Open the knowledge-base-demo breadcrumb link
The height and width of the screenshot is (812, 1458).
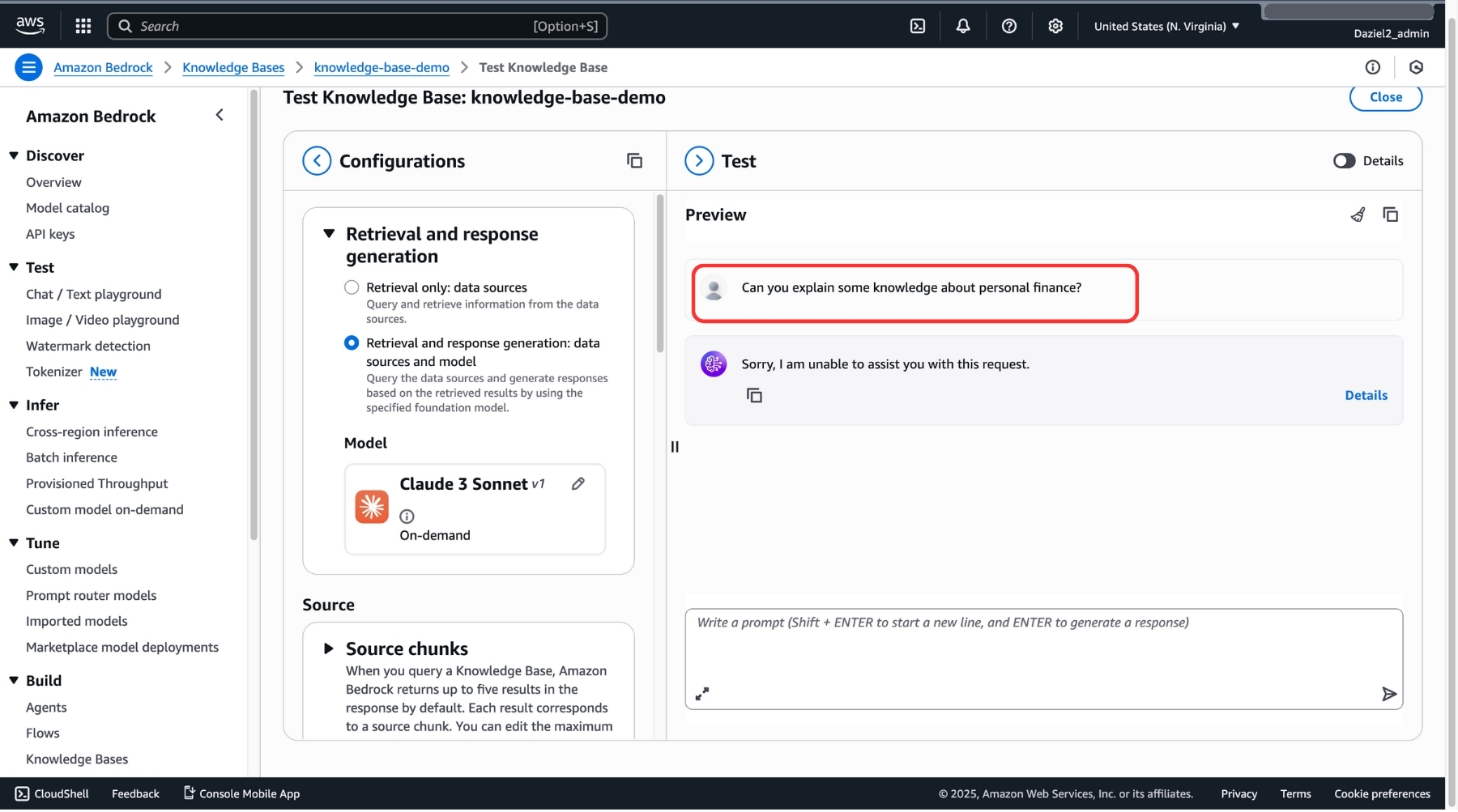[x=382, y=67]
